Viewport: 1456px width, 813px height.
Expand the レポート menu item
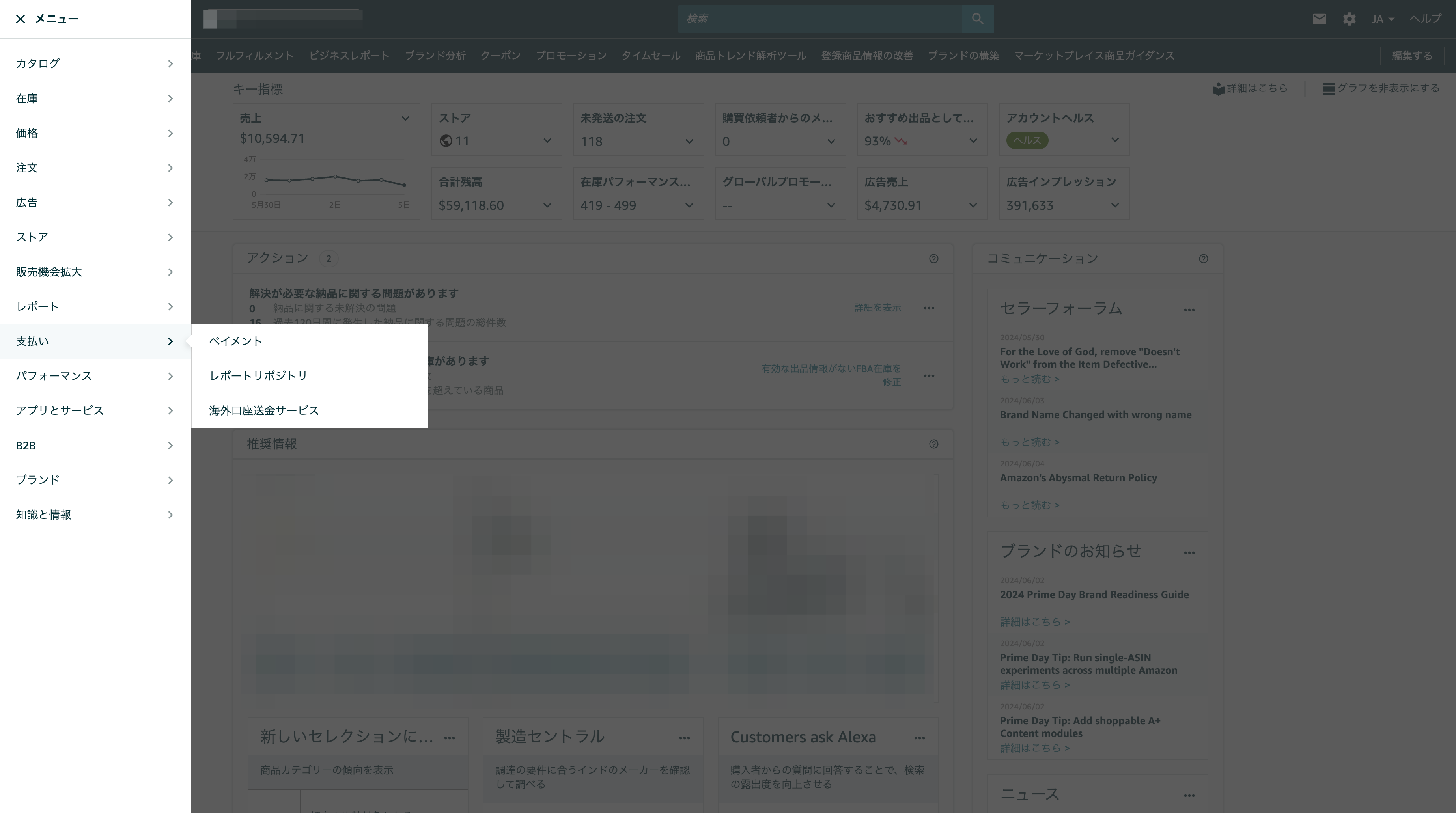(x=95, y=307)
